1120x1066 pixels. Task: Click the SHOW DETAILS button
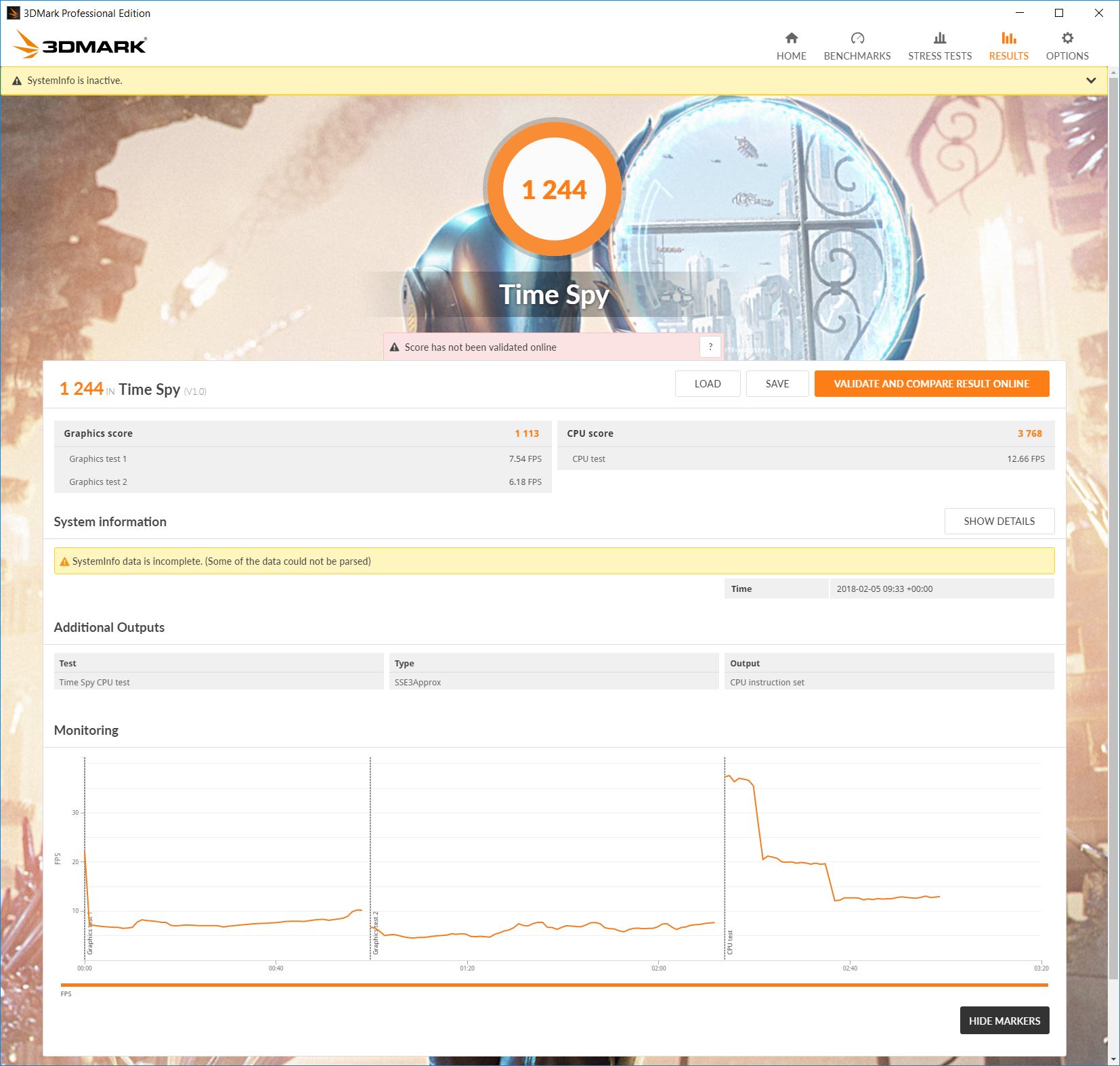click(x=999, y=521)
